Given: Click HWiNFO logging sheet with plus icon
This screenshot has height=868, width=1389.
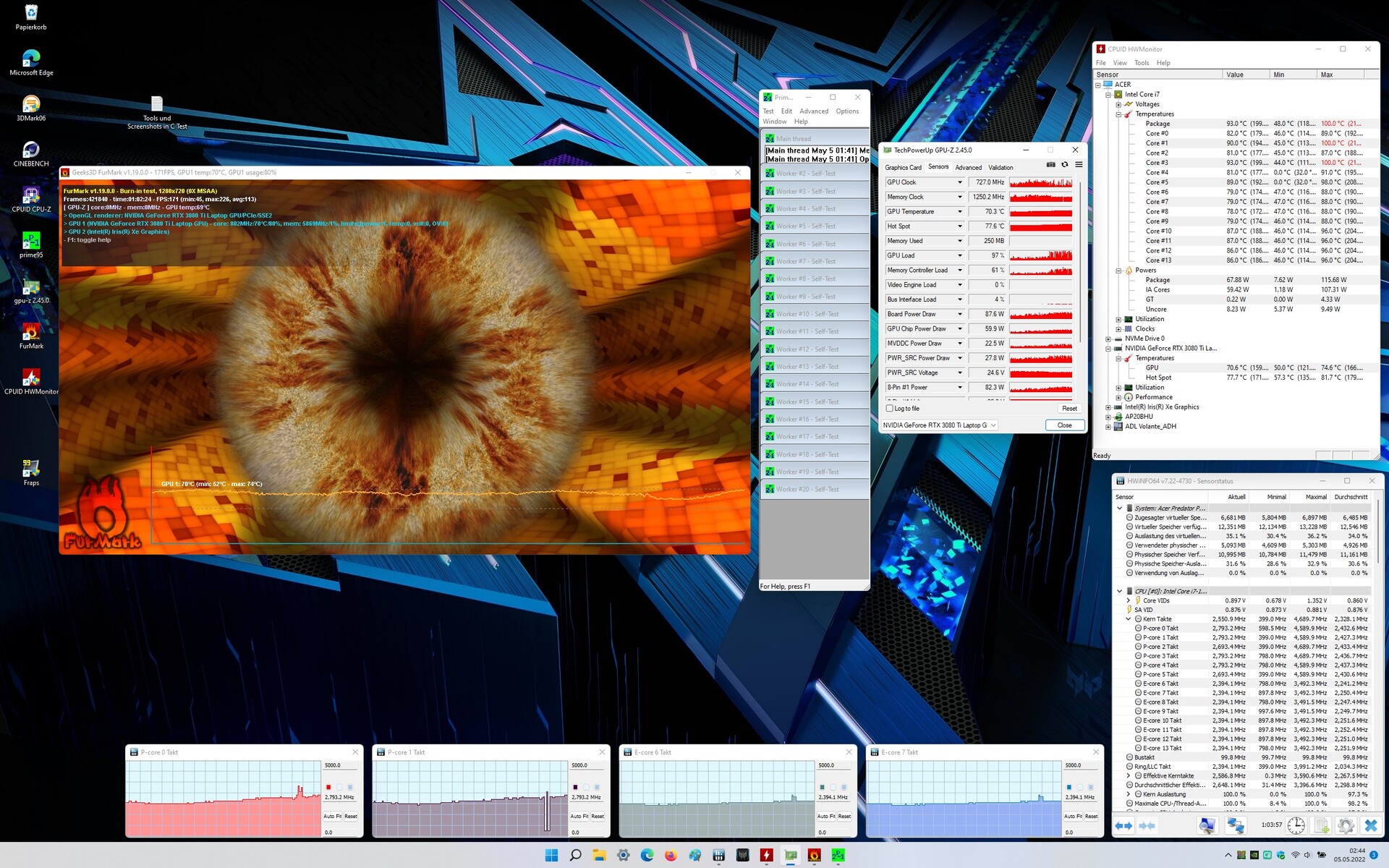Looking at the screenshot, I should pos(1321,825).
